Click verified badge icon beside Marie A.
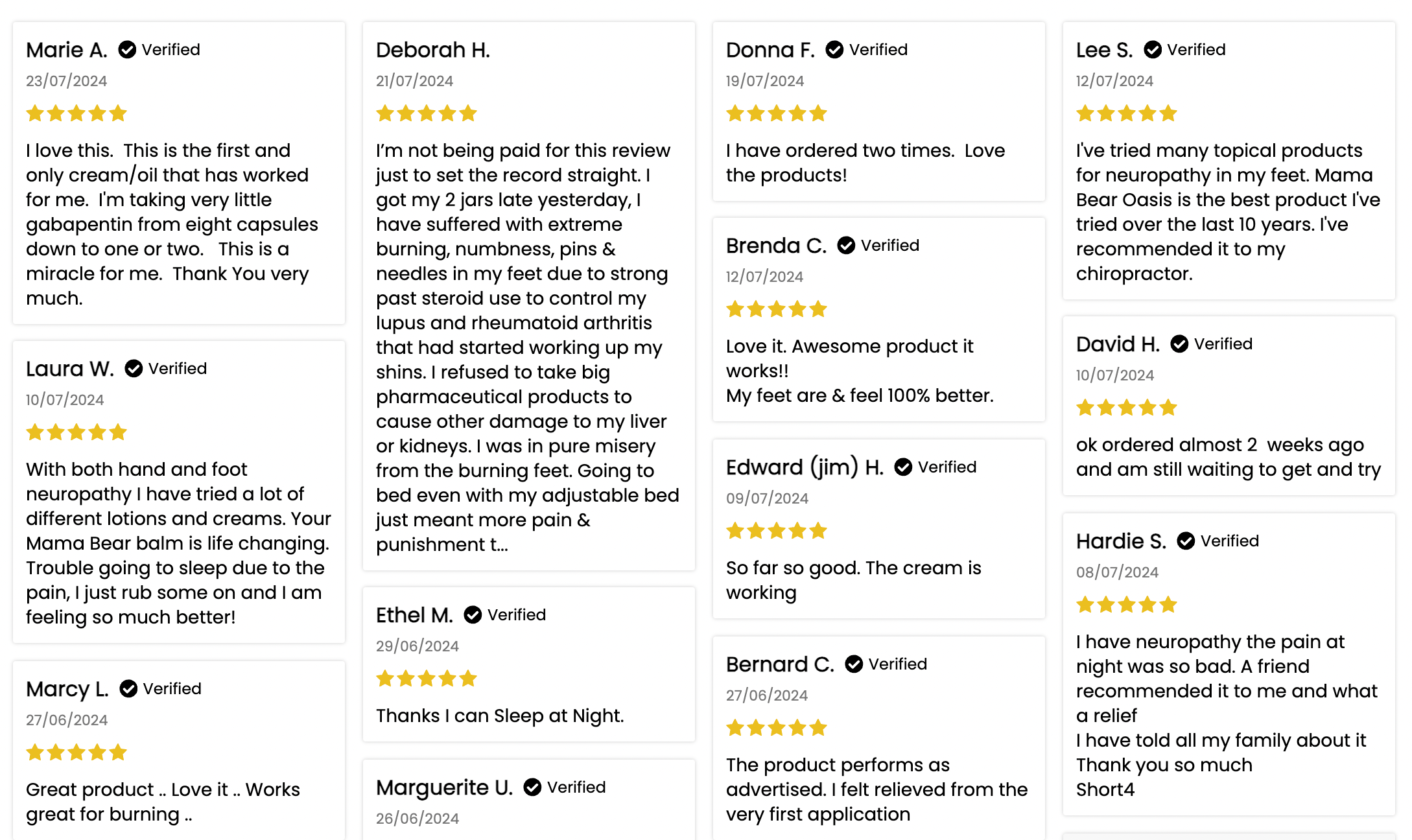Viewport: 1412px width, 840px height. tap(127, 50)
